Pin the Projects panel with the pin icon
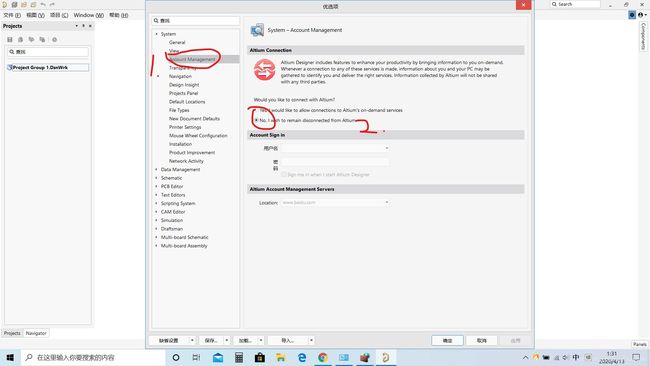Screen dimensions: 650x366 point(83,26)
